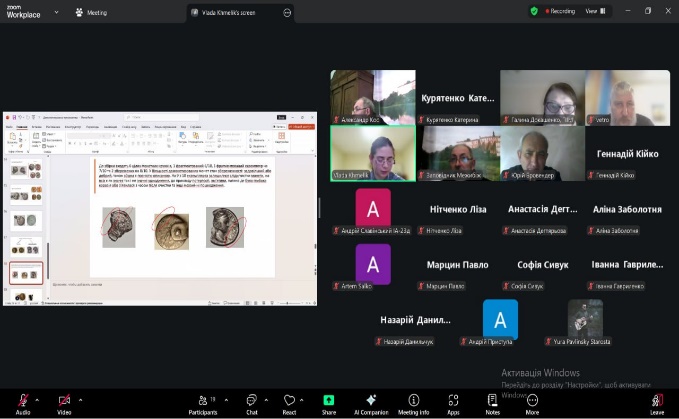This screenshot has width=679, height=419.
Task: Change layout using the View button
Action: point(593,11)
